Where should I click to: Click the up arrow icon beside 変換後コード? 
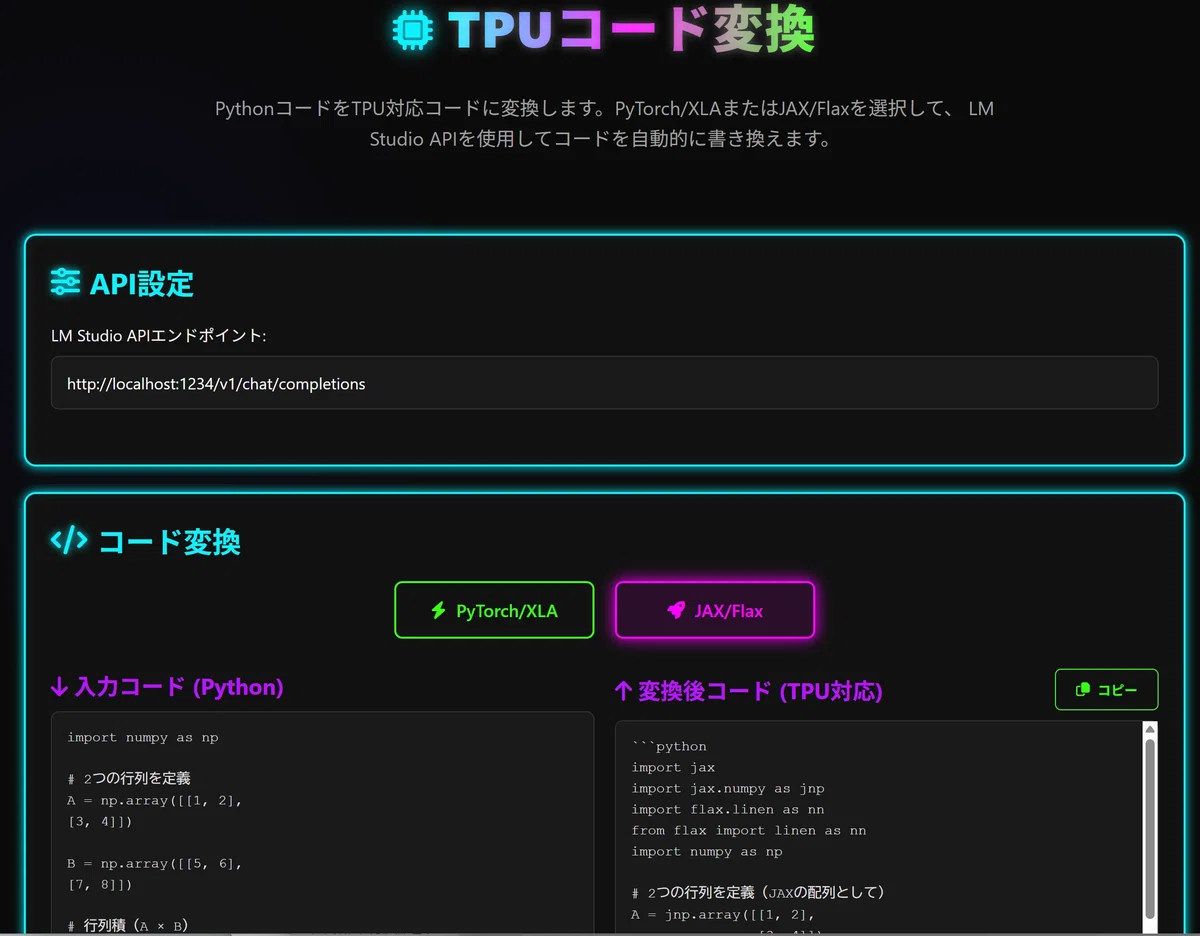[x=623, y=691]
